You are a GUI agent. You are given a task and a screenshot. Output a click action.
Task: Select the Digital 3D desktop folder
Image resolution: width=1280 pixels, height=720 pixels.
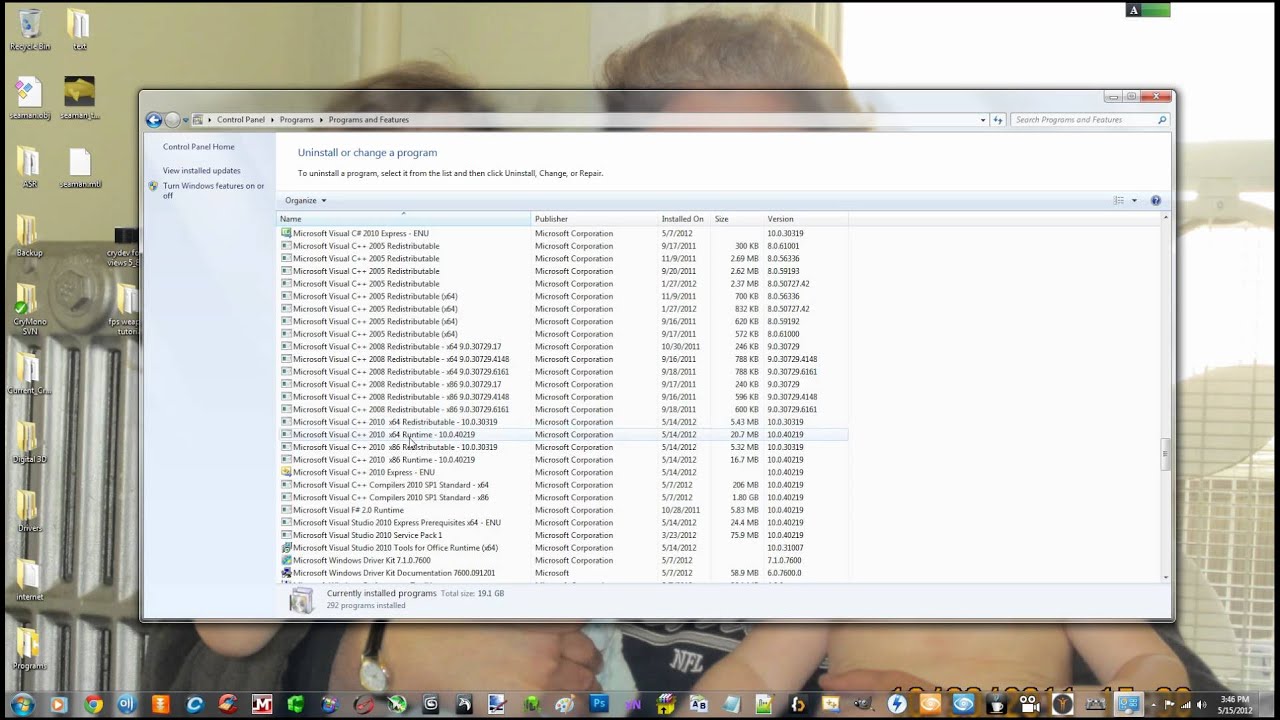[x=29, y=442]
